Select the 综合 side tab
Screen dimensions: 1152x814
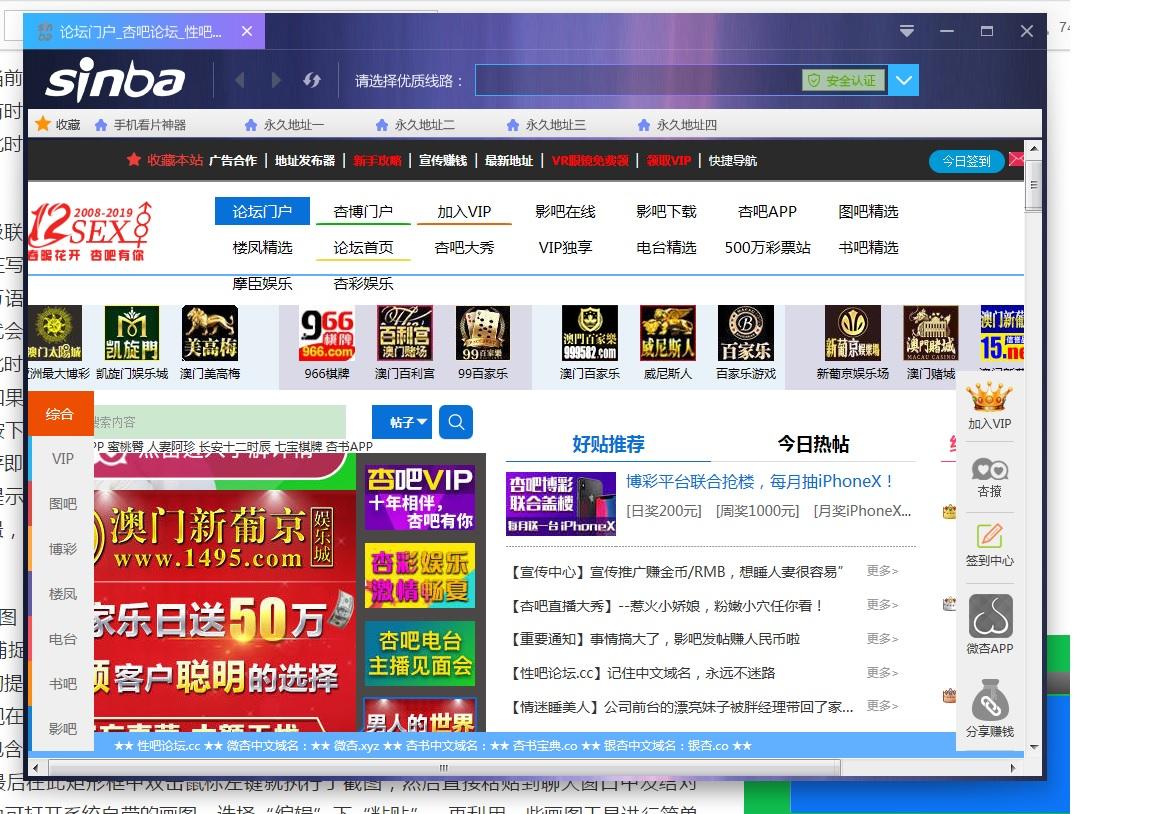pyautogui.click(x=60, y=414)
